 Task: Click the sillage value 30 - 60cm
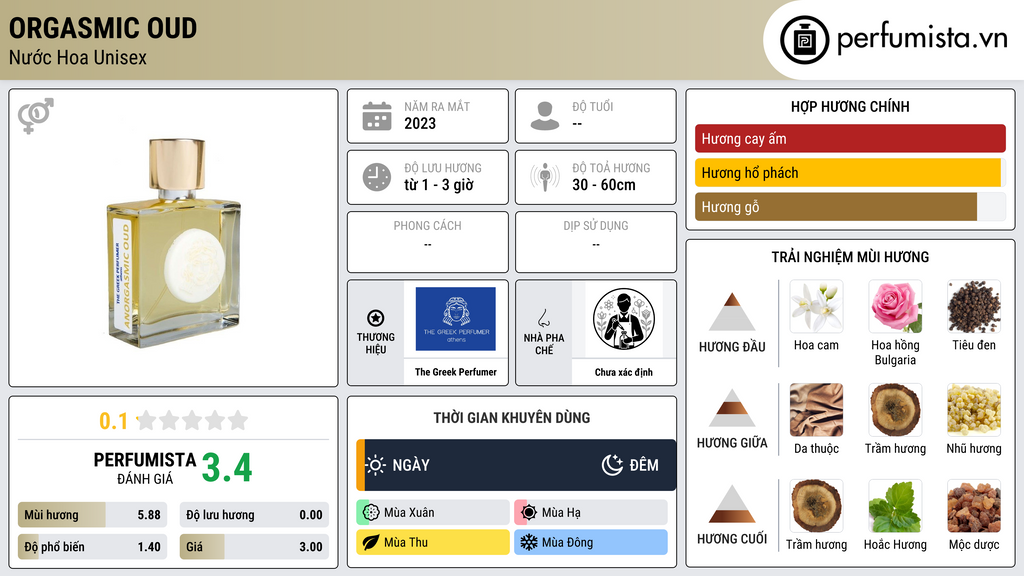click(x=604, y=185)
